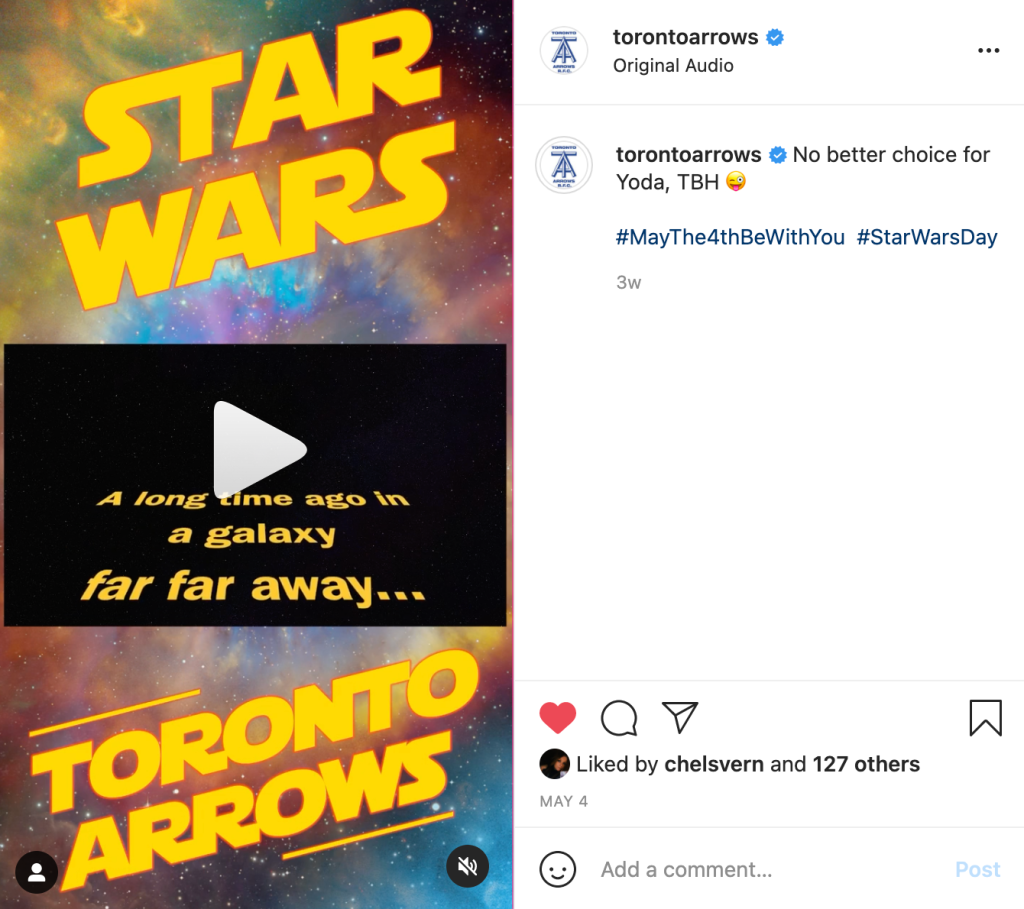Image resolution: width=1024 pixels, height=909 pixels.
Task: View chelsvern's profile from likes
Action: point(713,764)
